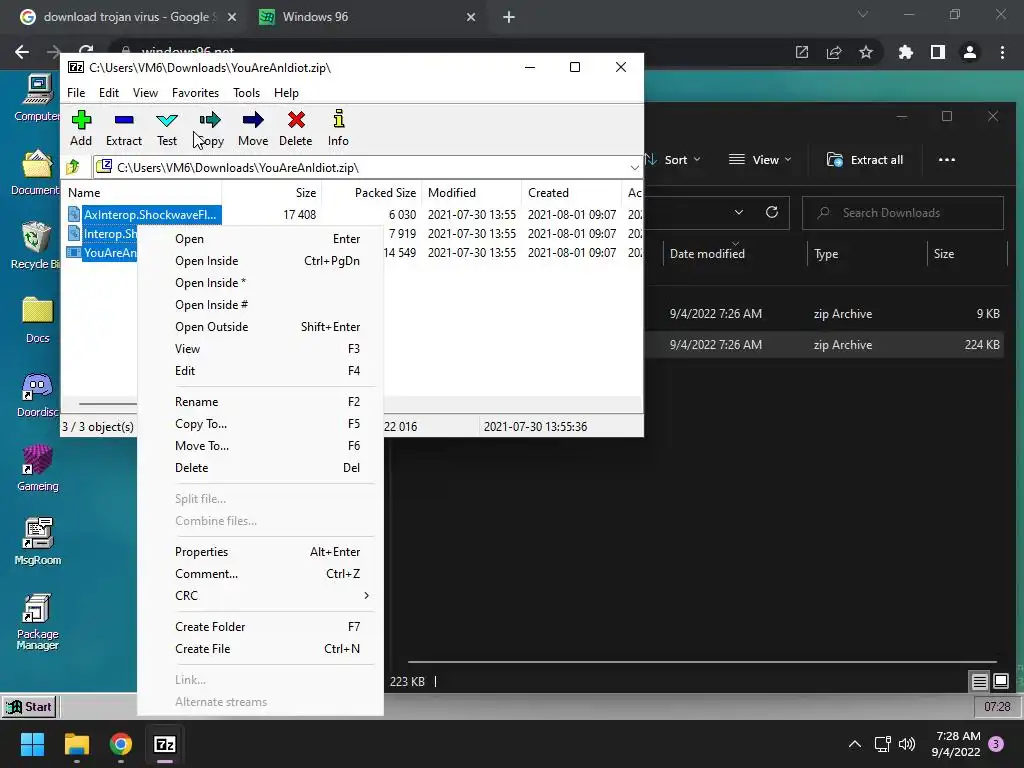
Task: Click the Type column header in Explorer
Action: [826, 253]
